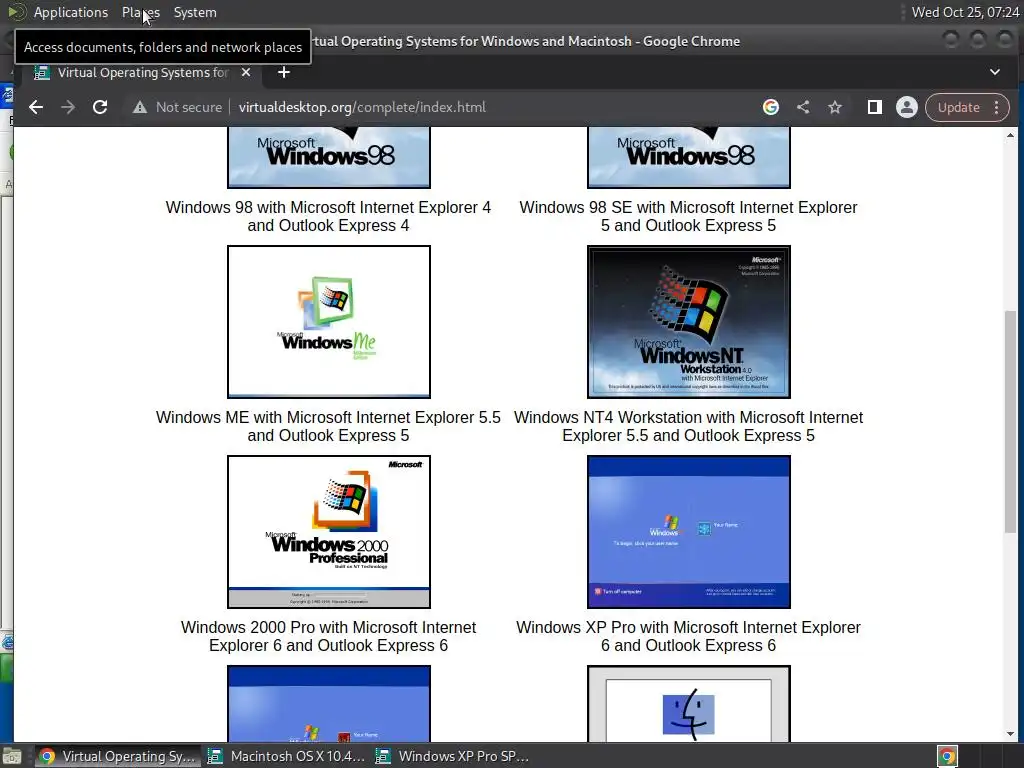This screenshot has height=768, width=1024.
Task: Expand the tab search chevron
Action: 995,72
